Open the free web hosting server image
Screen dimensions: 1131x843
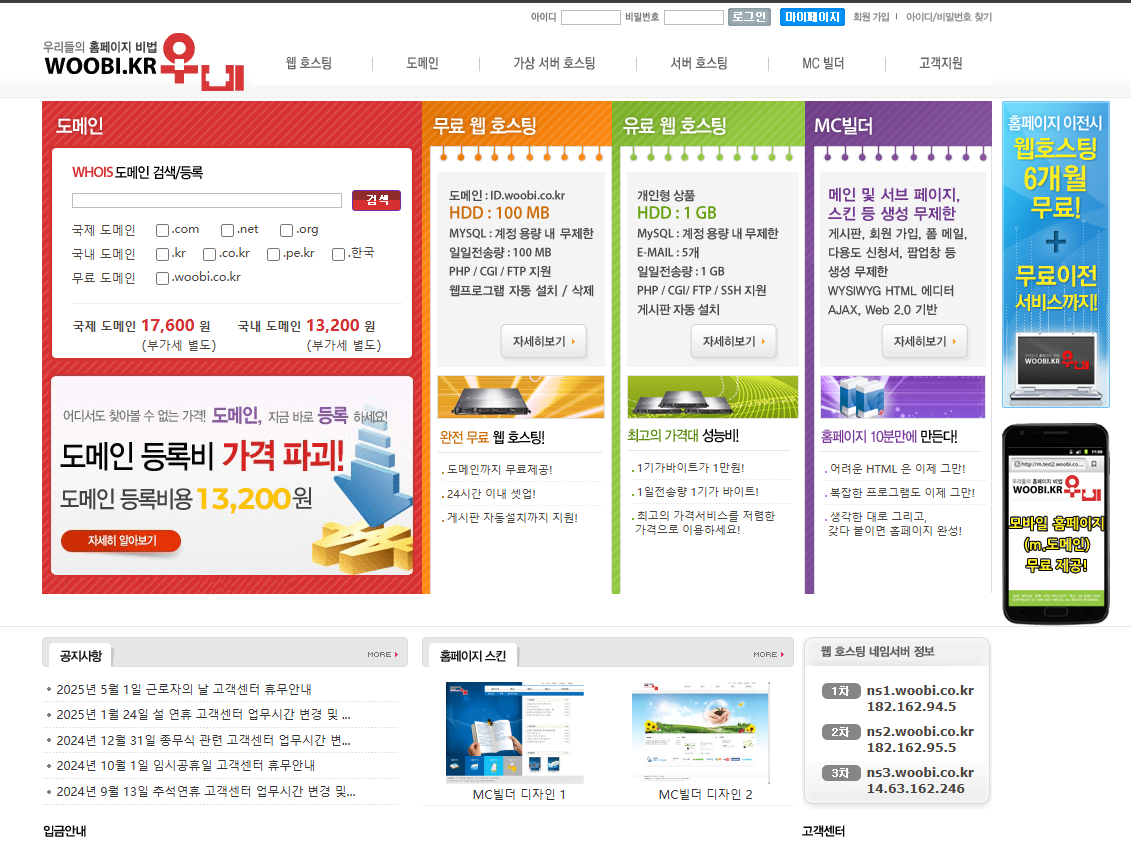click(521, 397)
